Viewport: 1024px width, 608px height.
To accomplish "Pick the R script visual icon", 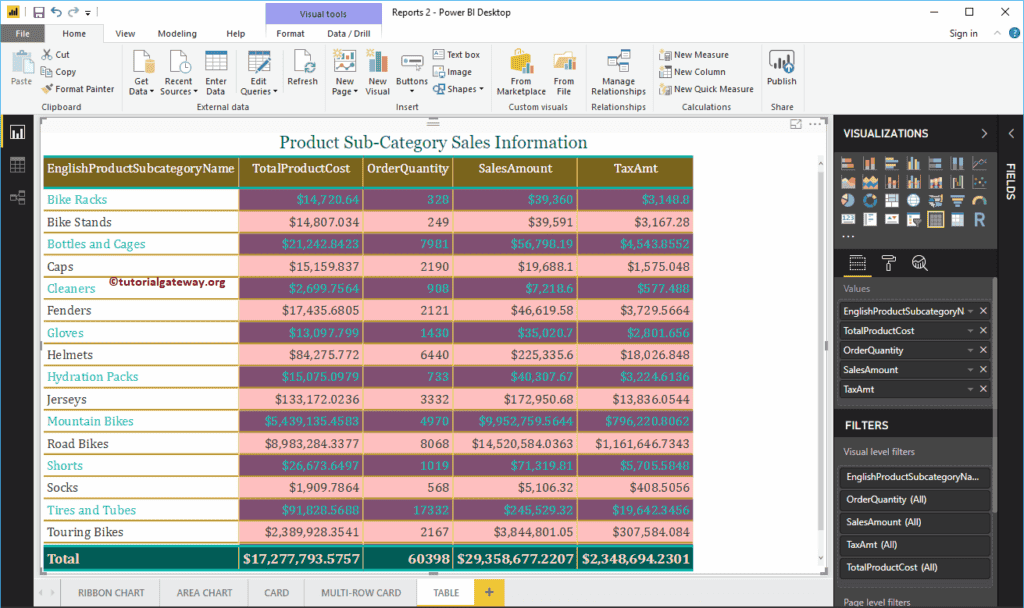I will [979, 218].
